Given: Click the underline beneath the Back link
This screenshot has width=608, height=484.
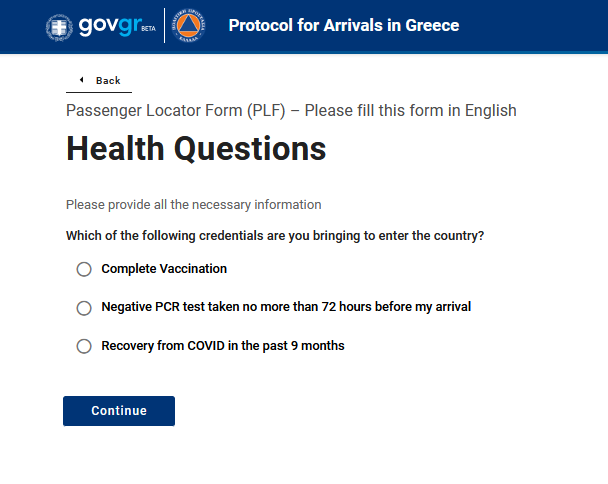Looking at the screenshot, I should (99, 92).
